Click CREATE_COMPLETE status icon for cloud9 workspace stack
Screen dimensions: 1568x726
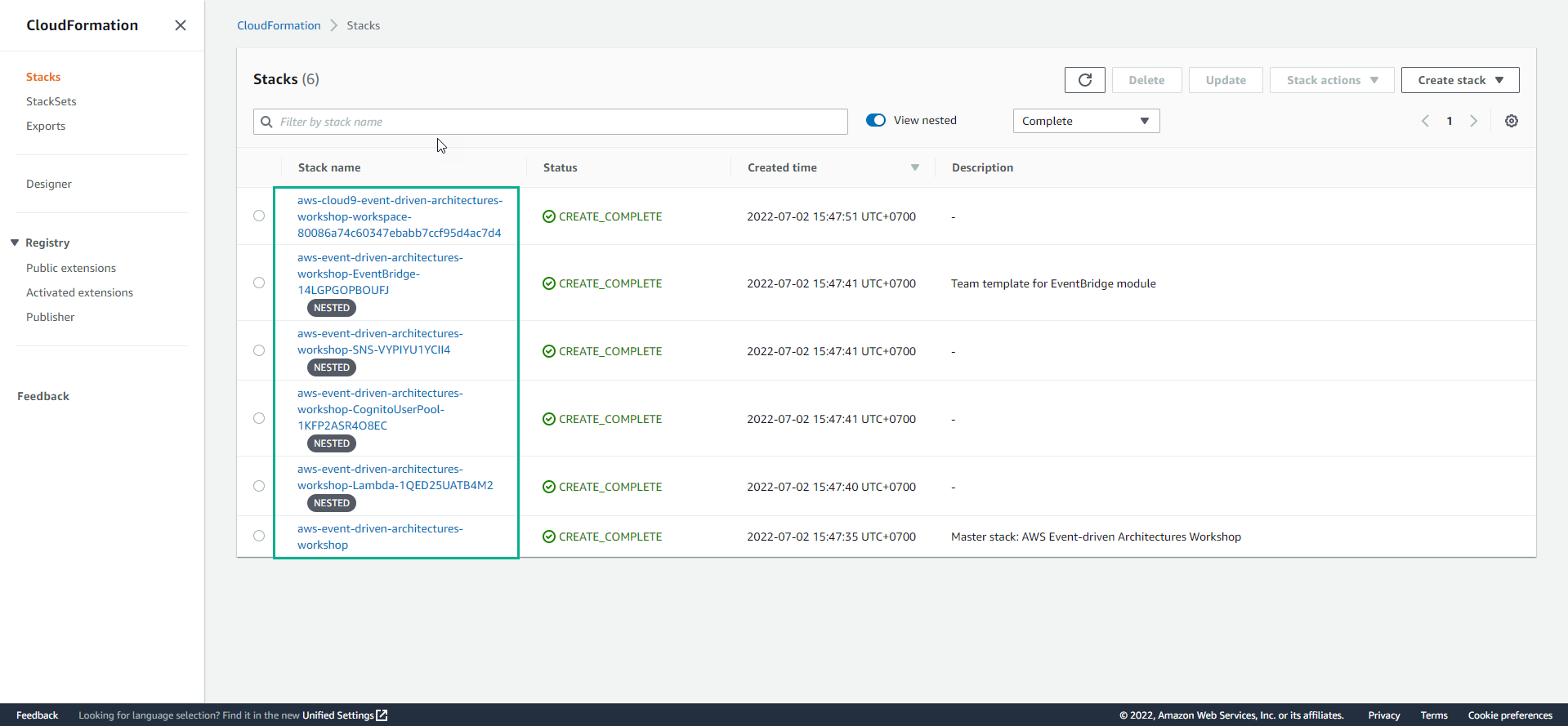click(x=549, y=216)
